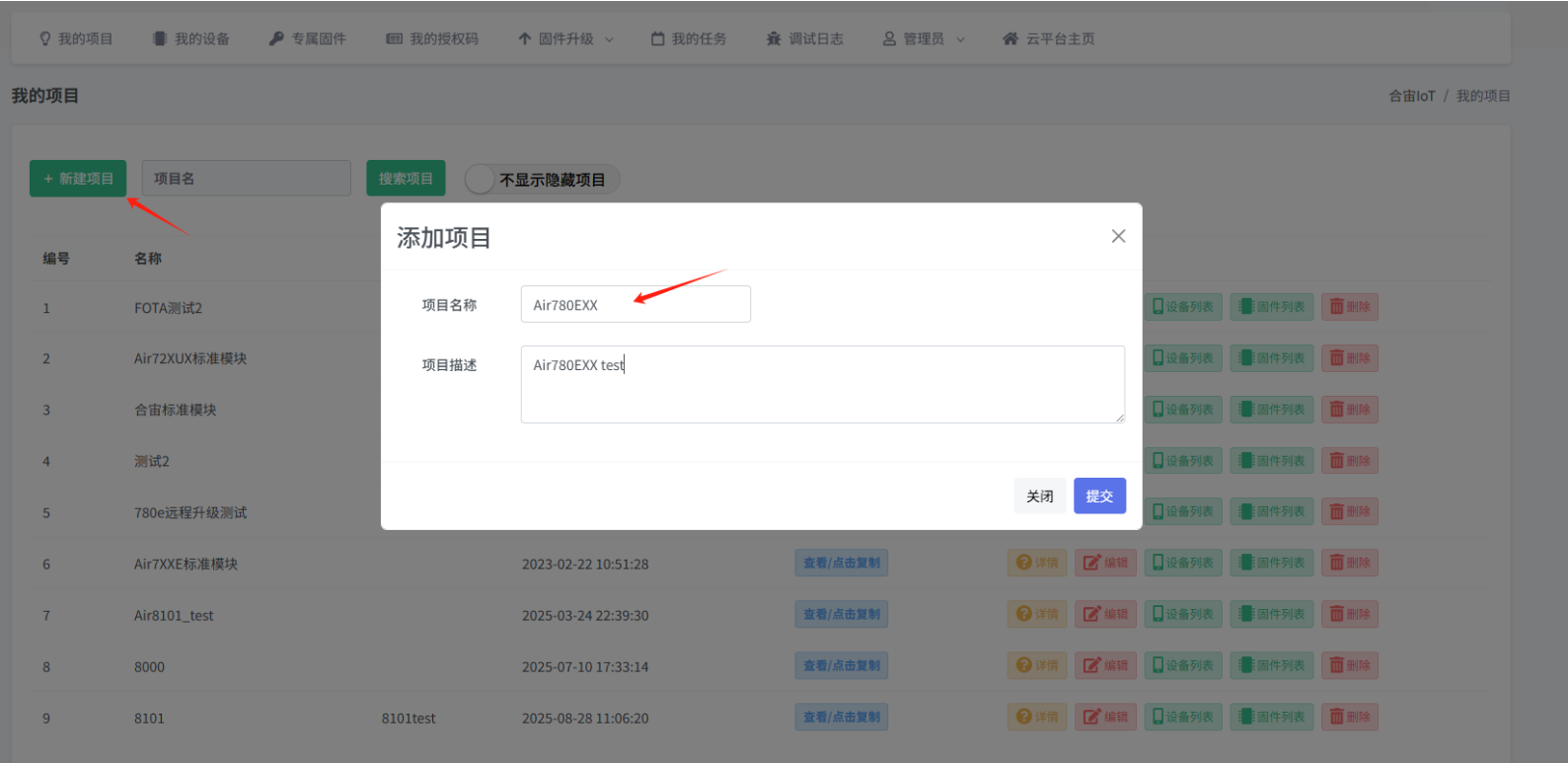Click the chip icon for 我的设备
This screenshot has width=1568, height=763.
click(x=160, y=38)
